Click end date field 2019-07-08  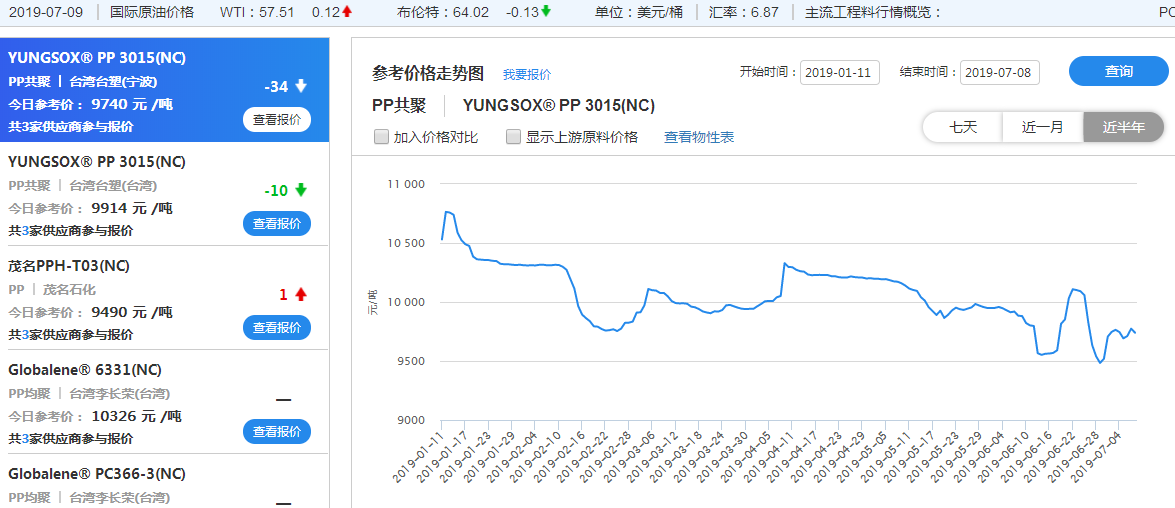click(x=1000, y=73)
